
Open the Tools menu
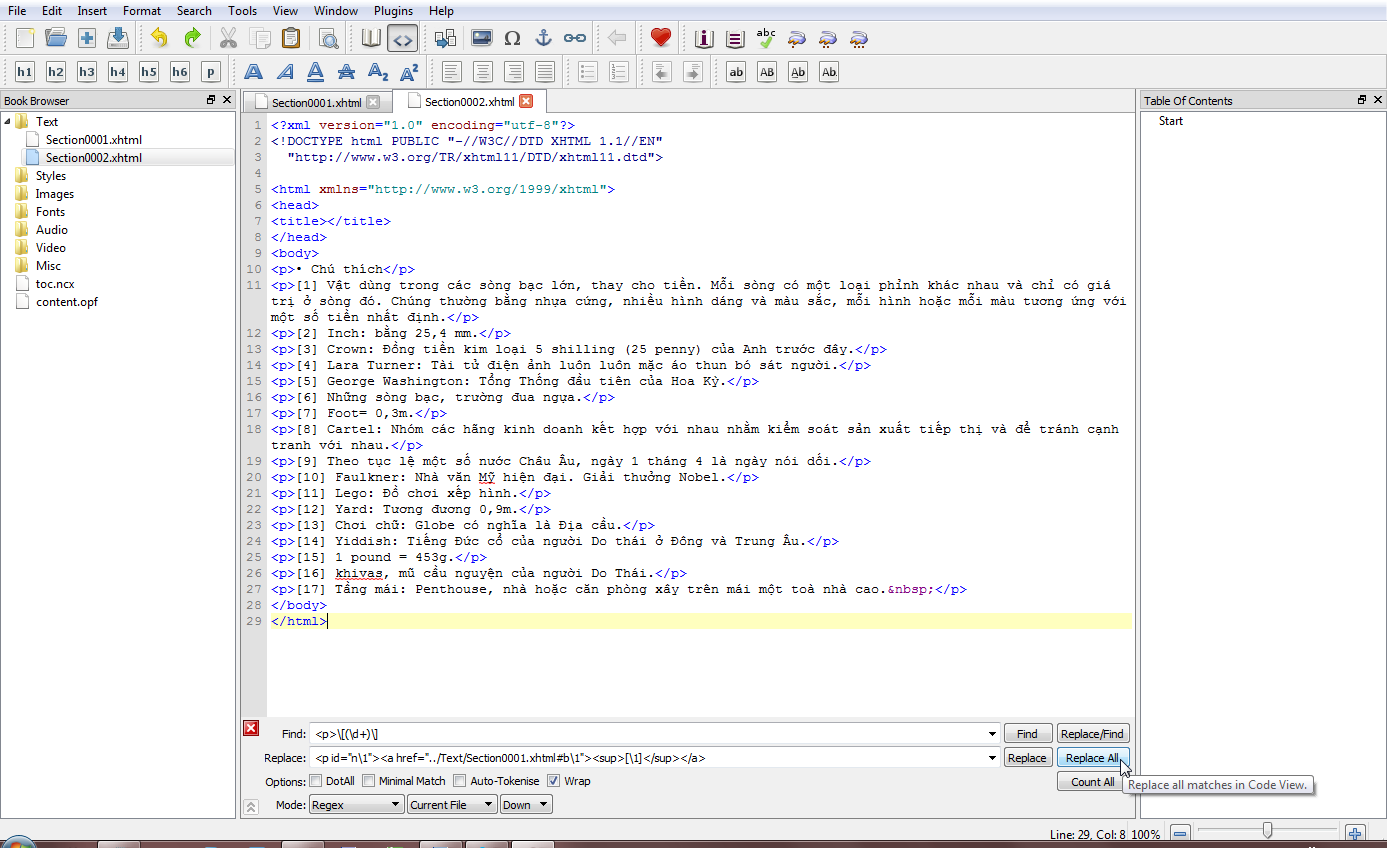(242, 11)
